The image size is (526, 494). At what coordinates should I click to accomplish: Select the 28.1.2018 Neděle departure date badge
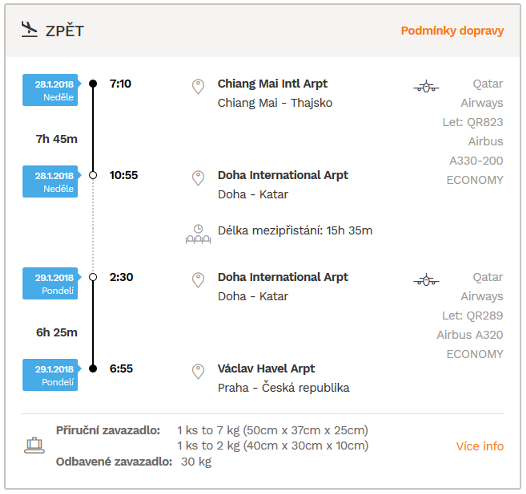click(x=52, y=90)
